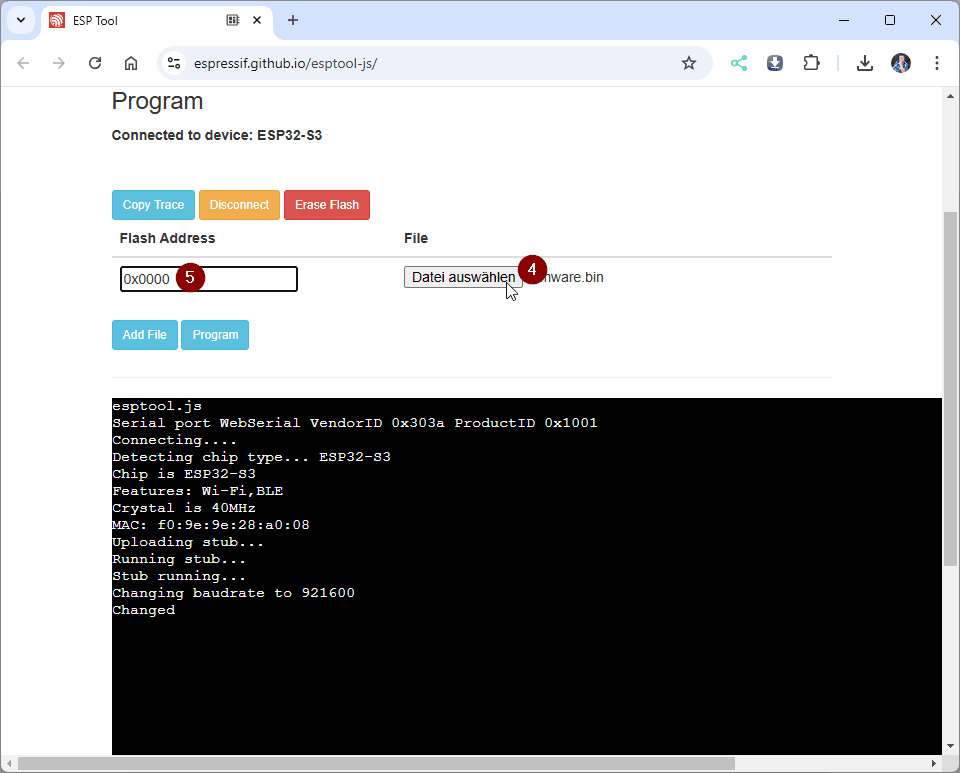This screenshot has width=960, height=773.
Task: Click Datei auswählen to choose a file
Action: point(462,277)
